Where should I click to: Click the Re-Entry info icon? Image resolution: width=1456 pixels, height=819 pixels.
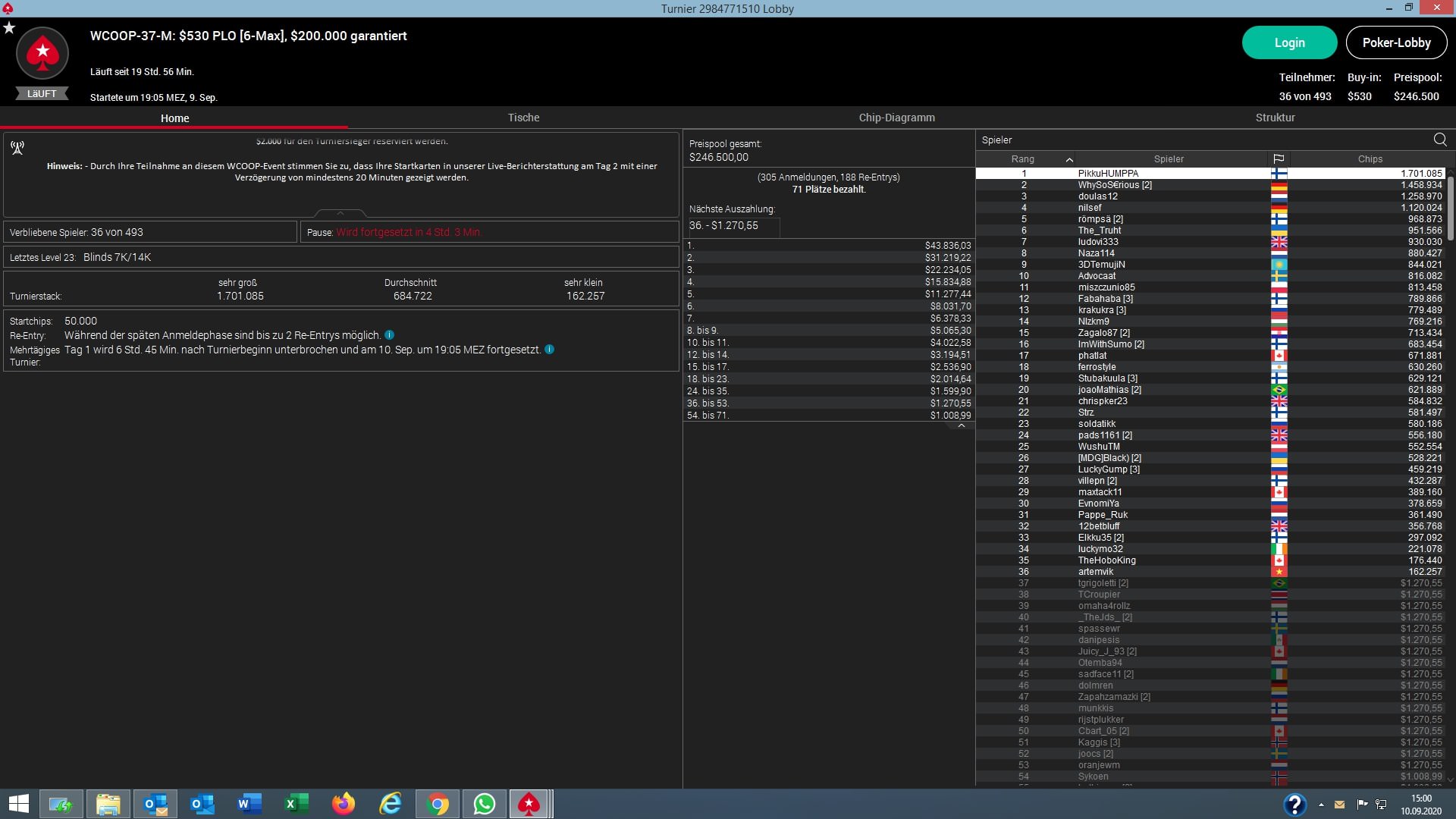(389, 335)
